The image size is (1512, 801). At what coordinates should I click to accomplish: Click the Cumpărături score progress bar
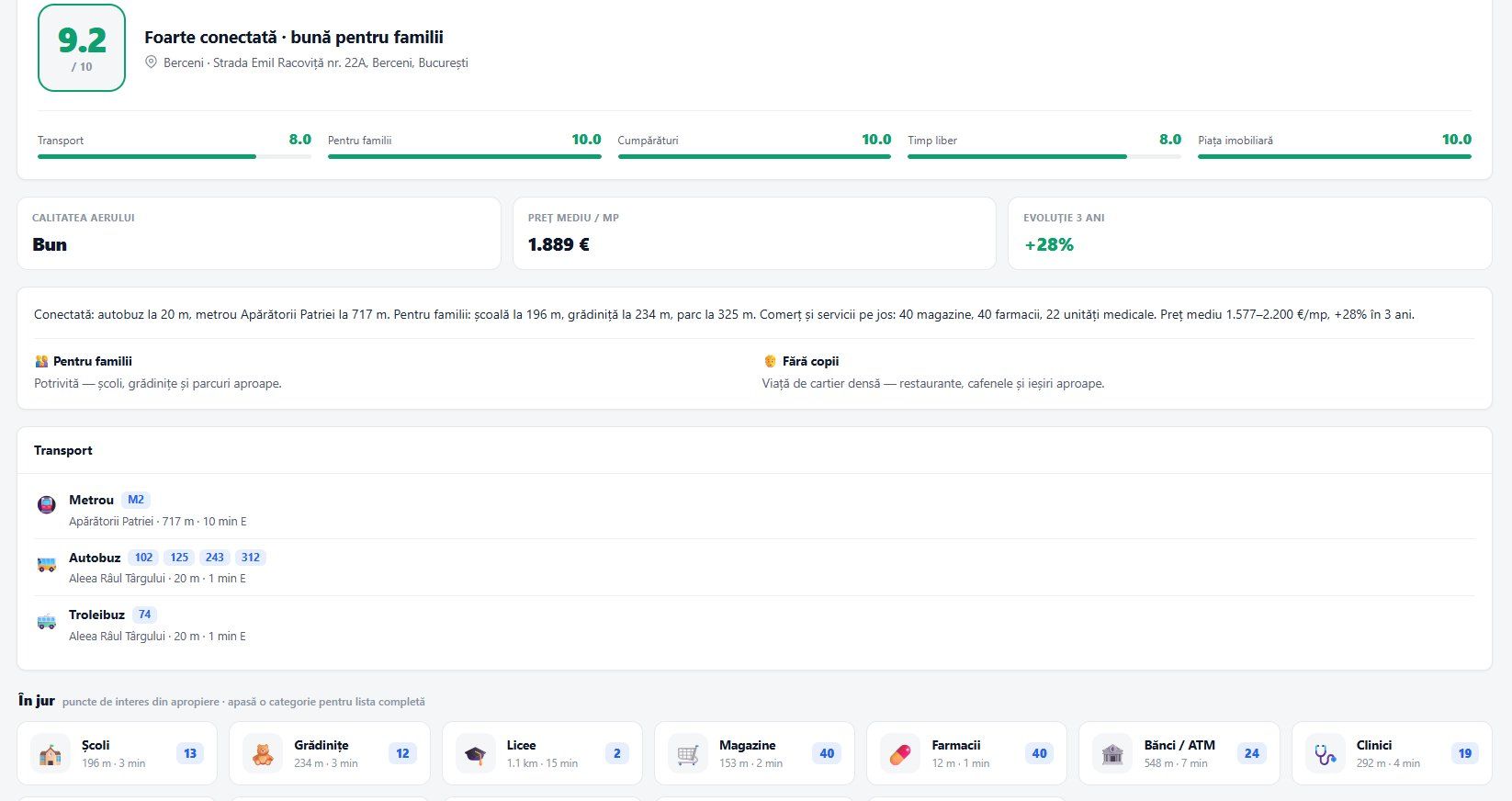pyautogui.click(x=754, y=157)
